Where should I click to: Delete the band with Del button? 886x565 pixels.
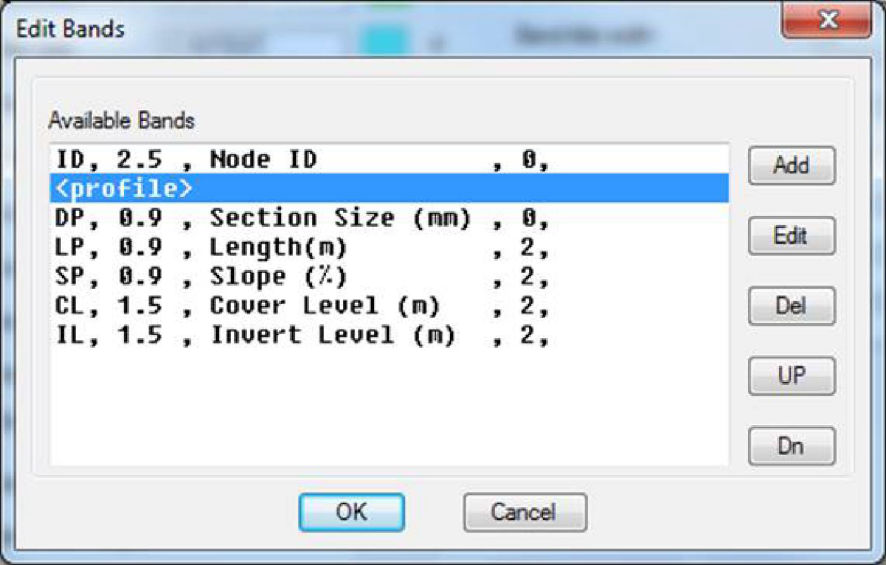(x=791, y=306)
